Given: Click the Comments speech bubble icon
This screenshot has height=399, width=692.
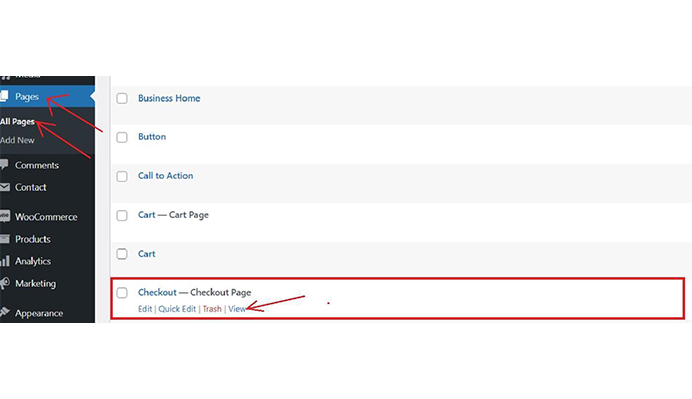Looking at the screenshot, I should coord(4,165).
